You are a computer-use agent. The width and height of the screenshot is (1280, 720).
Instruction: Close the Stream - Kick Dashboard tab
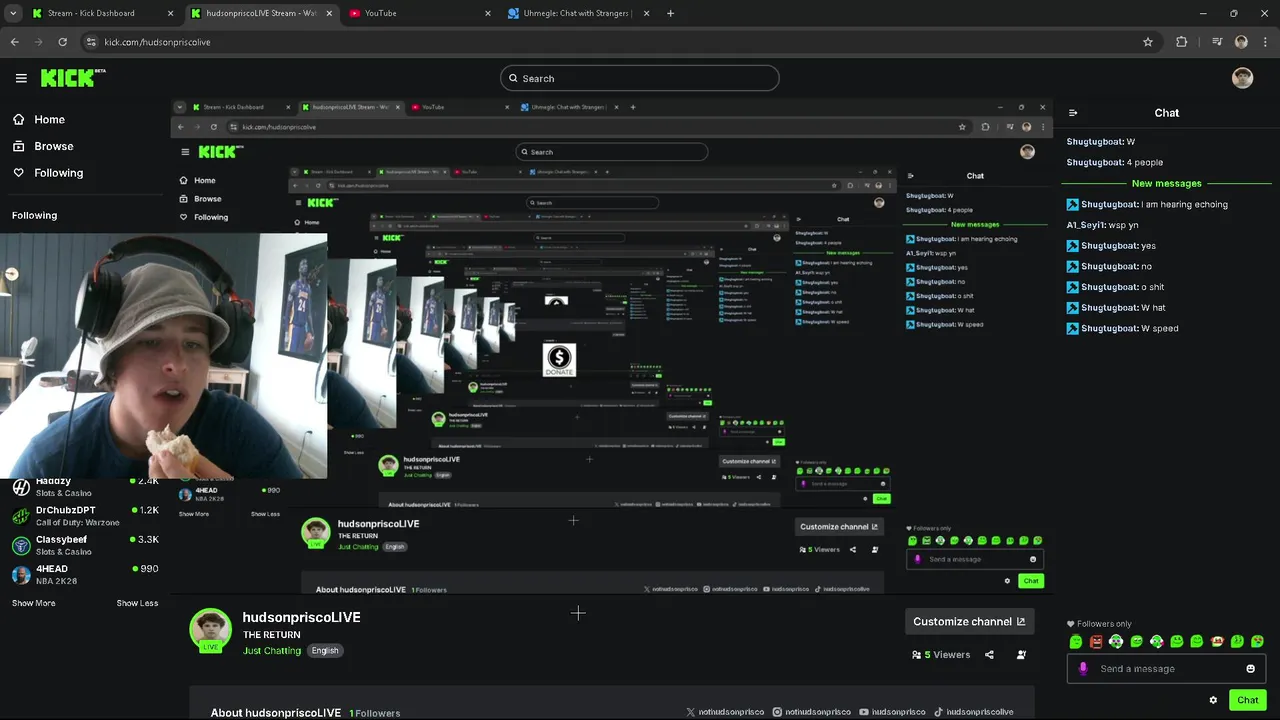[x=170, y=13]
